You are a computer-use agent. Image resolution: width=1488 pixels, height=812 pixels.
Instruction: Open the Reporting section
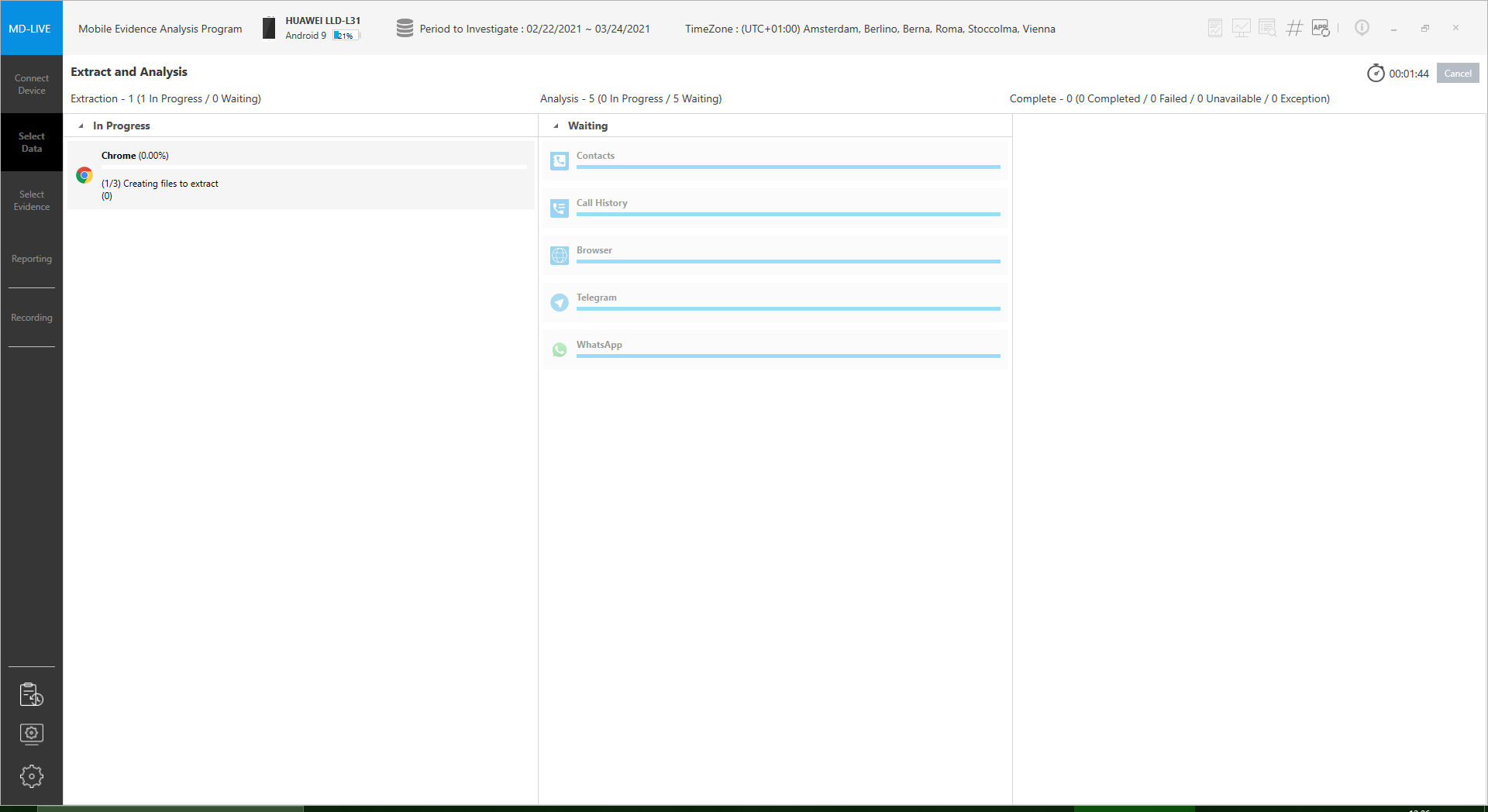[x=31, y=259]
